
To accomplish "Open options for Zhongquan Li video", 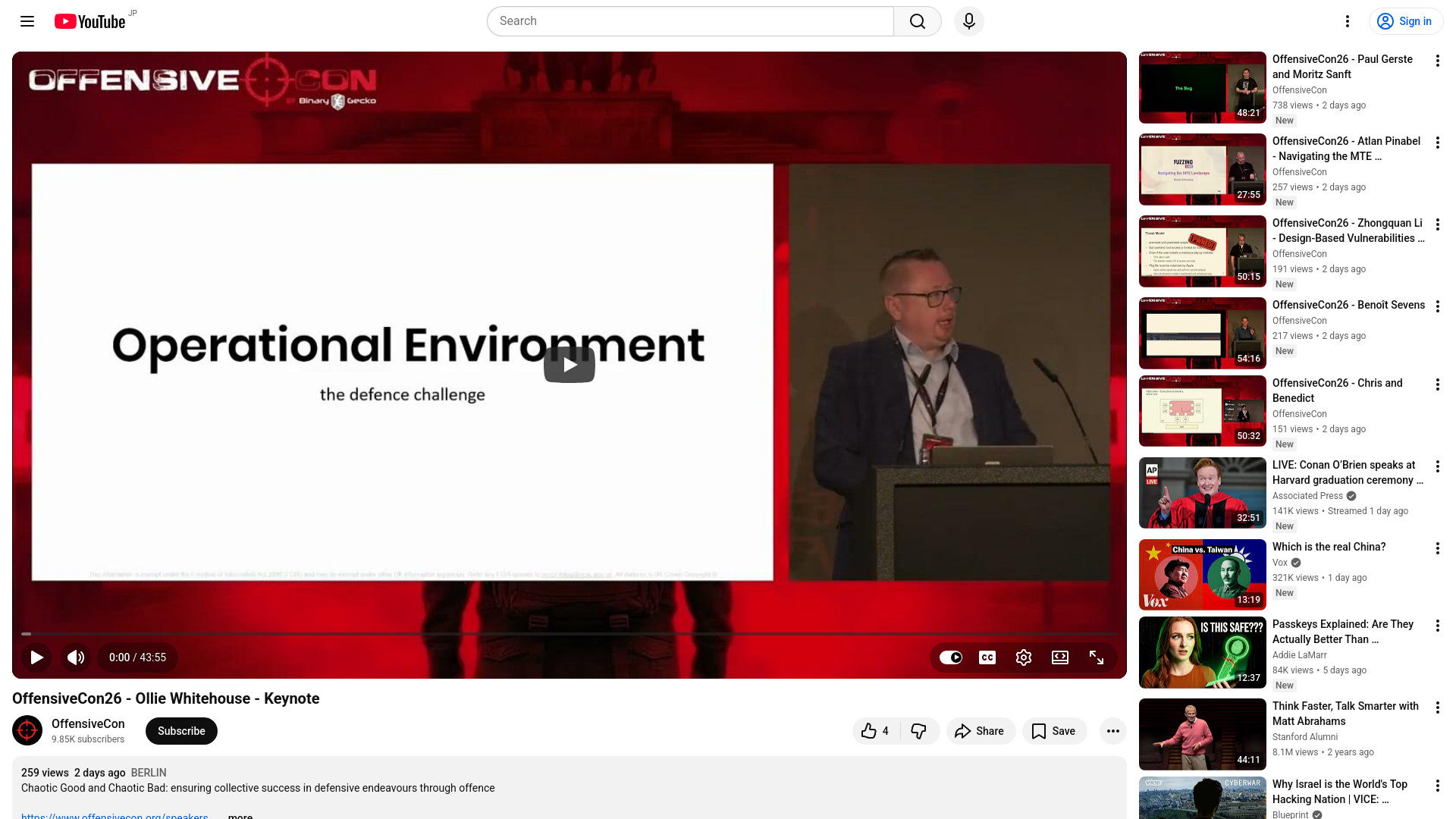I will pyautogui.click(x=1438, y=224).
